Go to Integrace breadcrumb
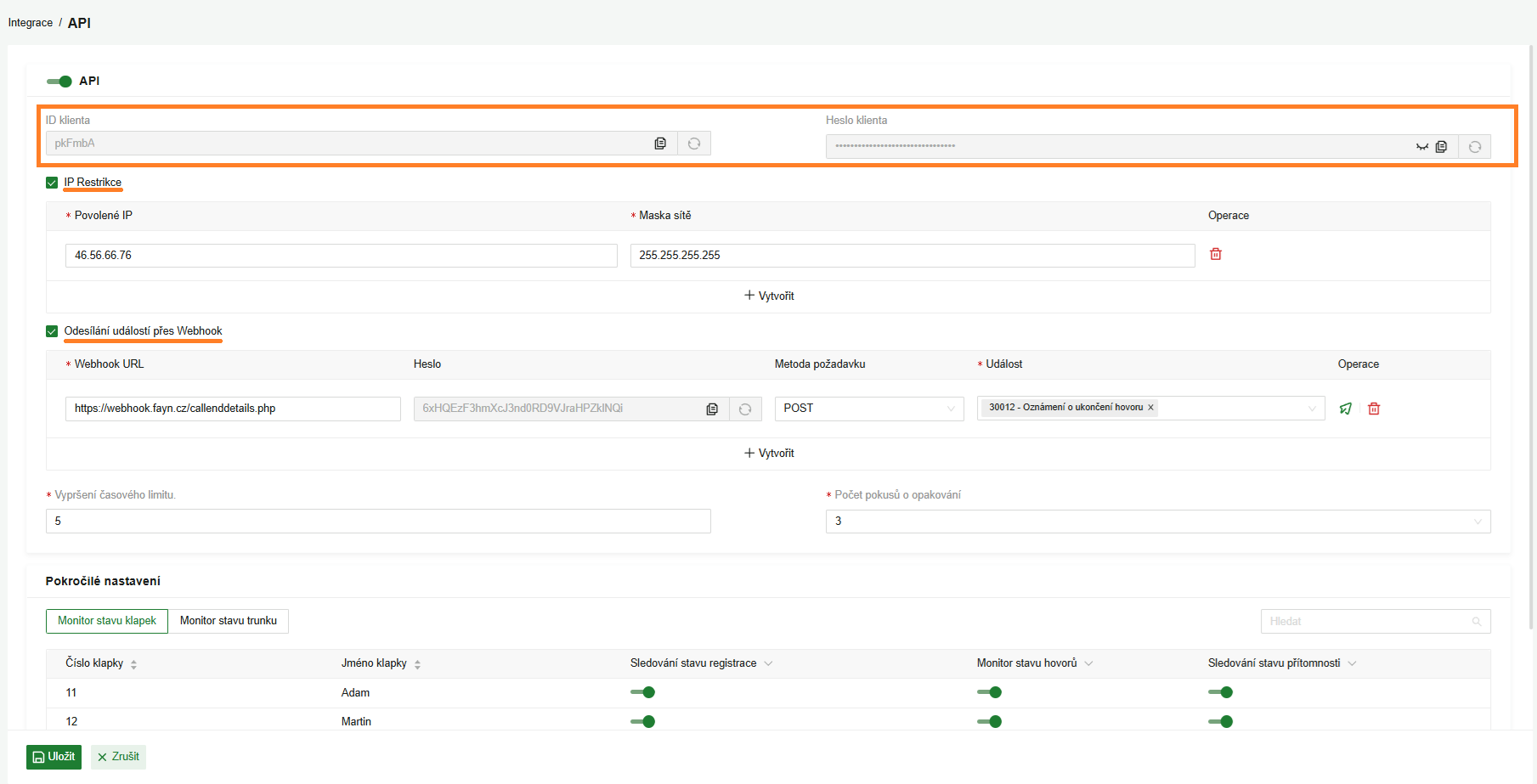The width and height of the screenshot is (1537, 784). click(31, 23)
